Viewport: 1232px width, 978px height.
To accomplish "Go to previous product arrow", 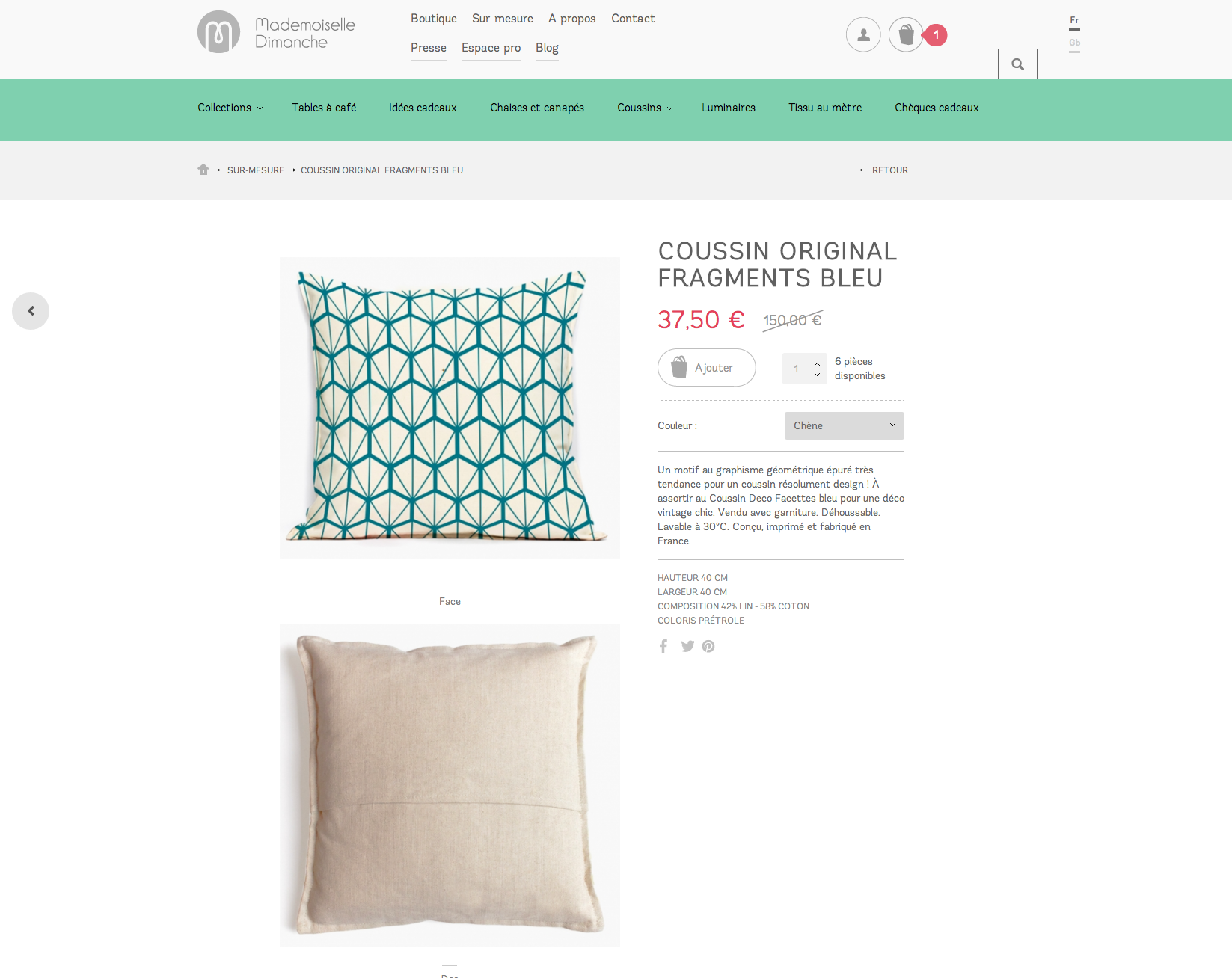I will pos(31,311).
